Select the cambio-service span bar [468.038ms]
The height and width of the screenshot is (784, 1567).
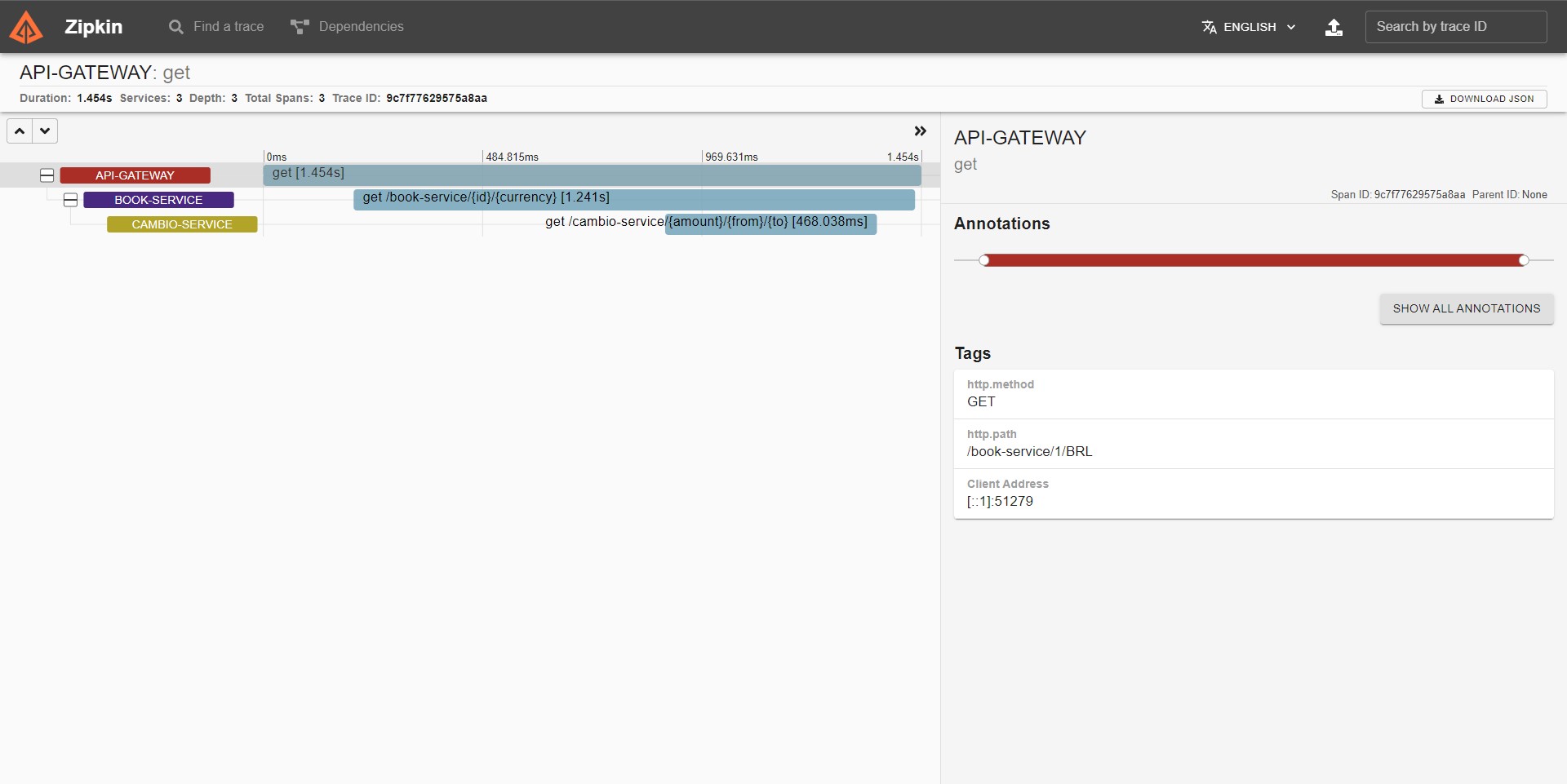point(770,224)
